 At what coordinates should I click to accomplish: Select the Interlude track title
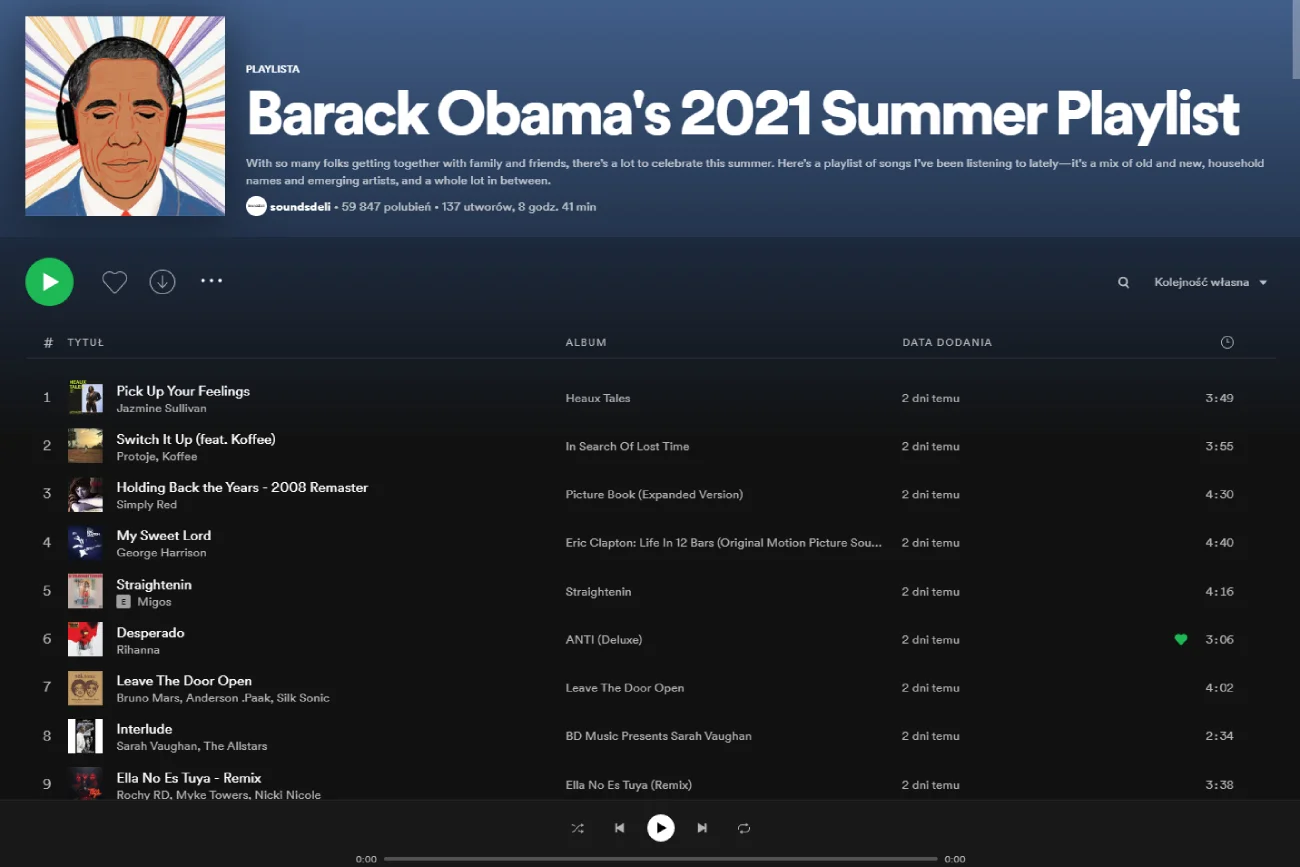pos(144,729)
